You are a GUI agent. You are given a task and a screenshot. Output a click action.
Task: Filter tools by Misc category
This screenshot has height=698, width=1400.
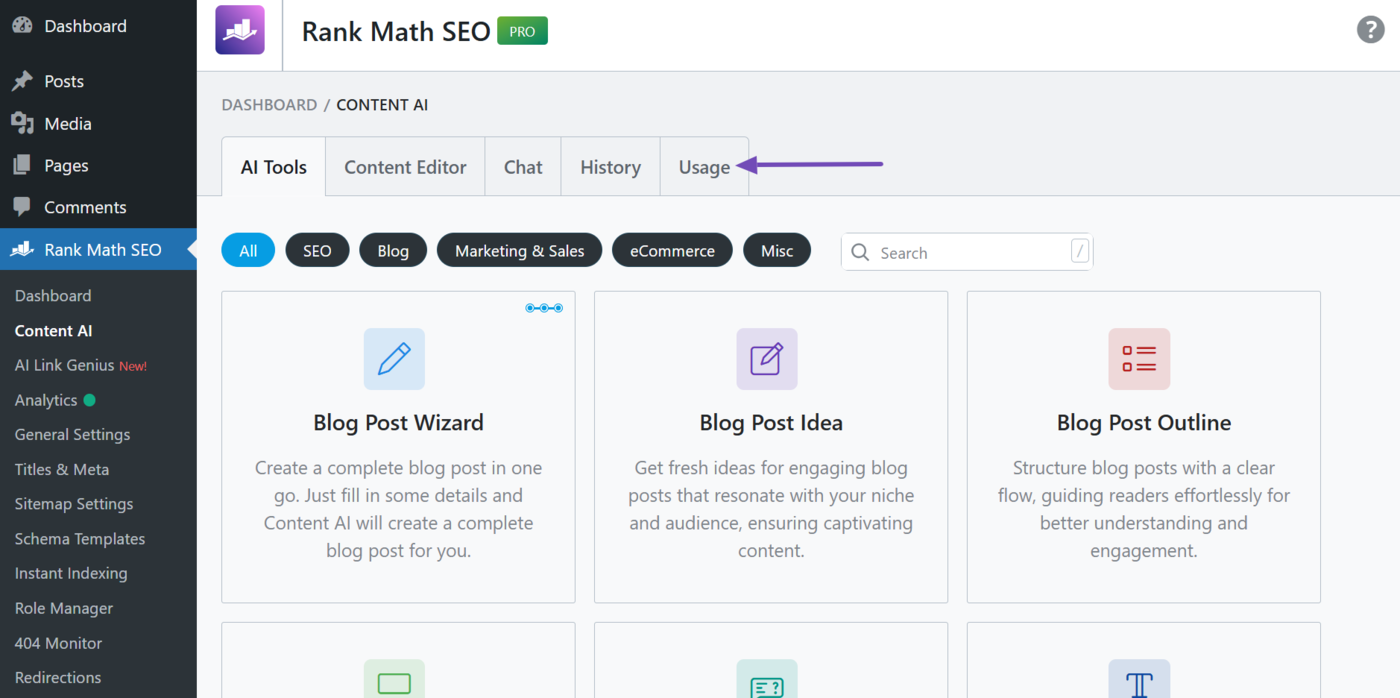click(x=777, y=250)
